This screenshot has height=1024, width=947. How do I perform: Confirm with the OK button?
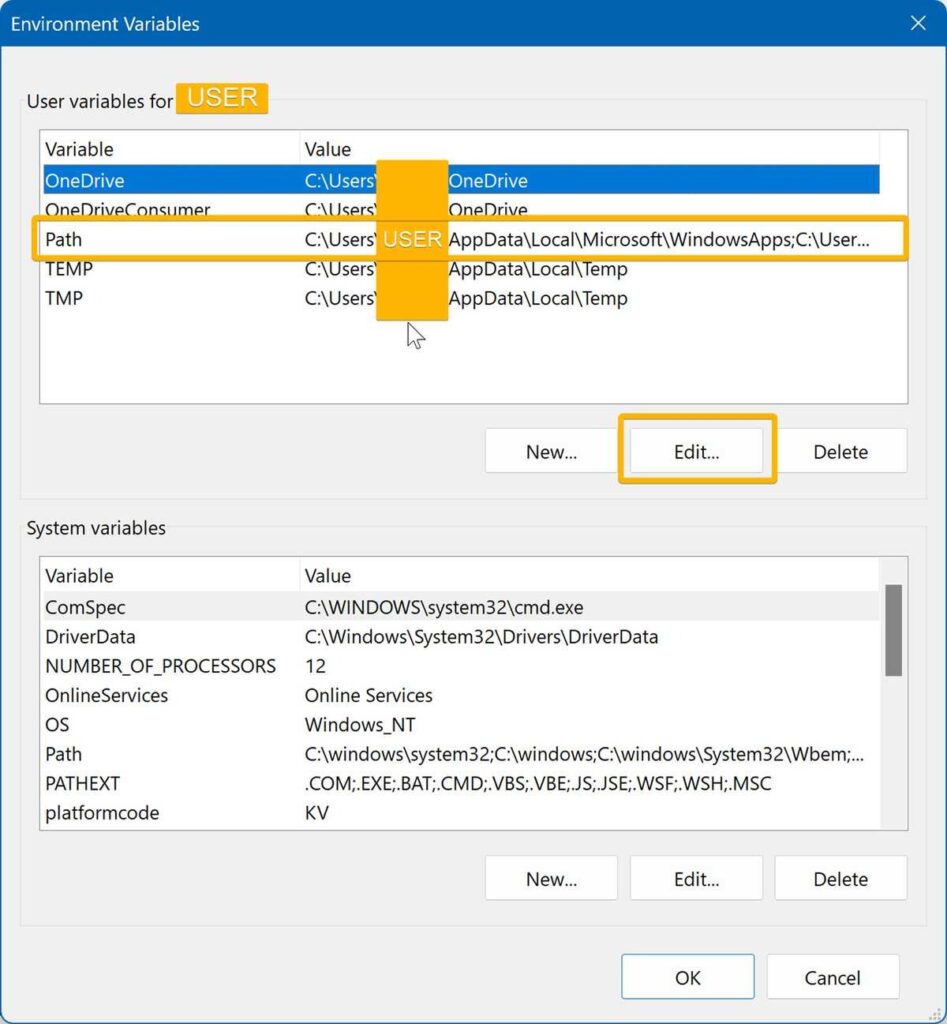click(688, 977)
